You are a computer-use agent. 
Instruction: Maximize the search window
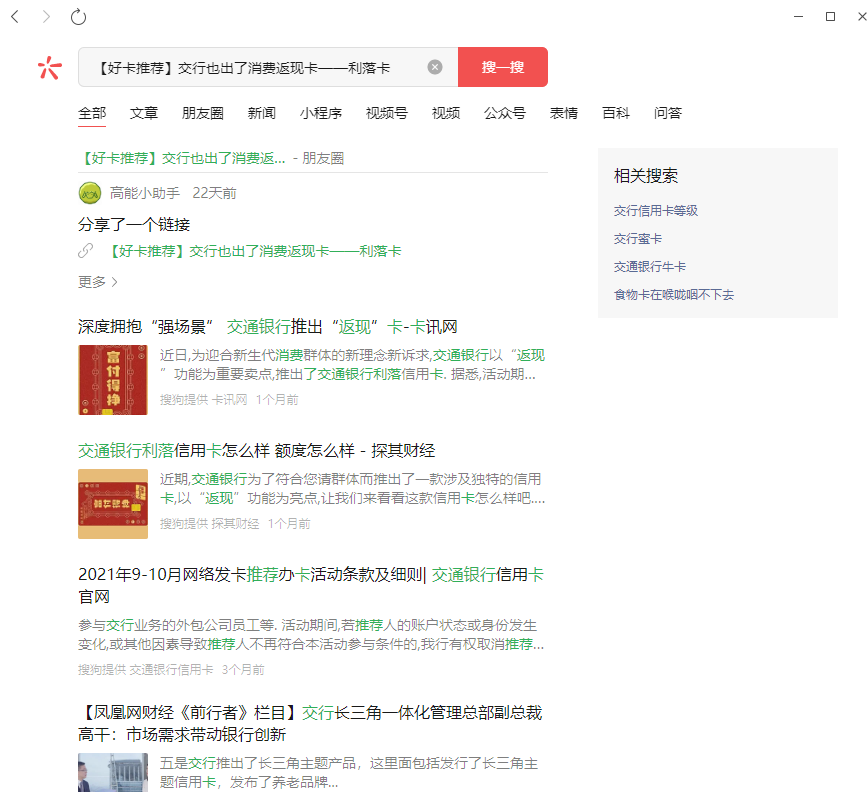click(x=830, y=17)
